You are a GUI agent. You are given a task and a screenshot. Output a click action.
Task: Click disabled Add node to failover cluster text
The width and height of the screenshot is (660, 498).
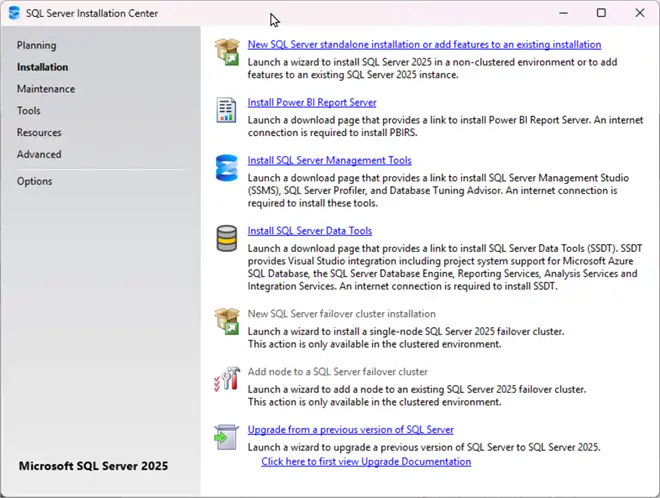(338, 372)
